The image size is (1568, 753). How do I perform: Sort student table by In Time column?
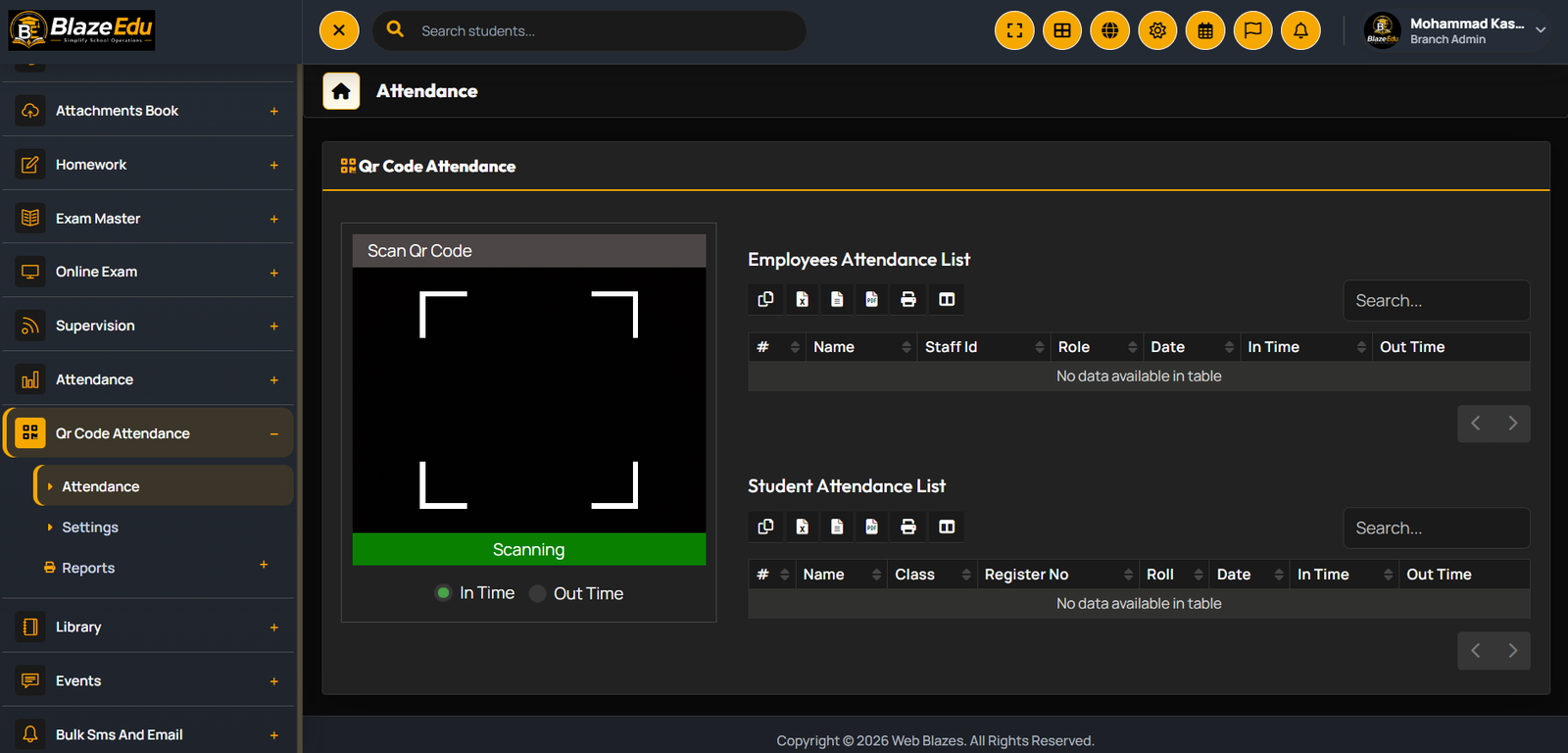(1344, 575)
